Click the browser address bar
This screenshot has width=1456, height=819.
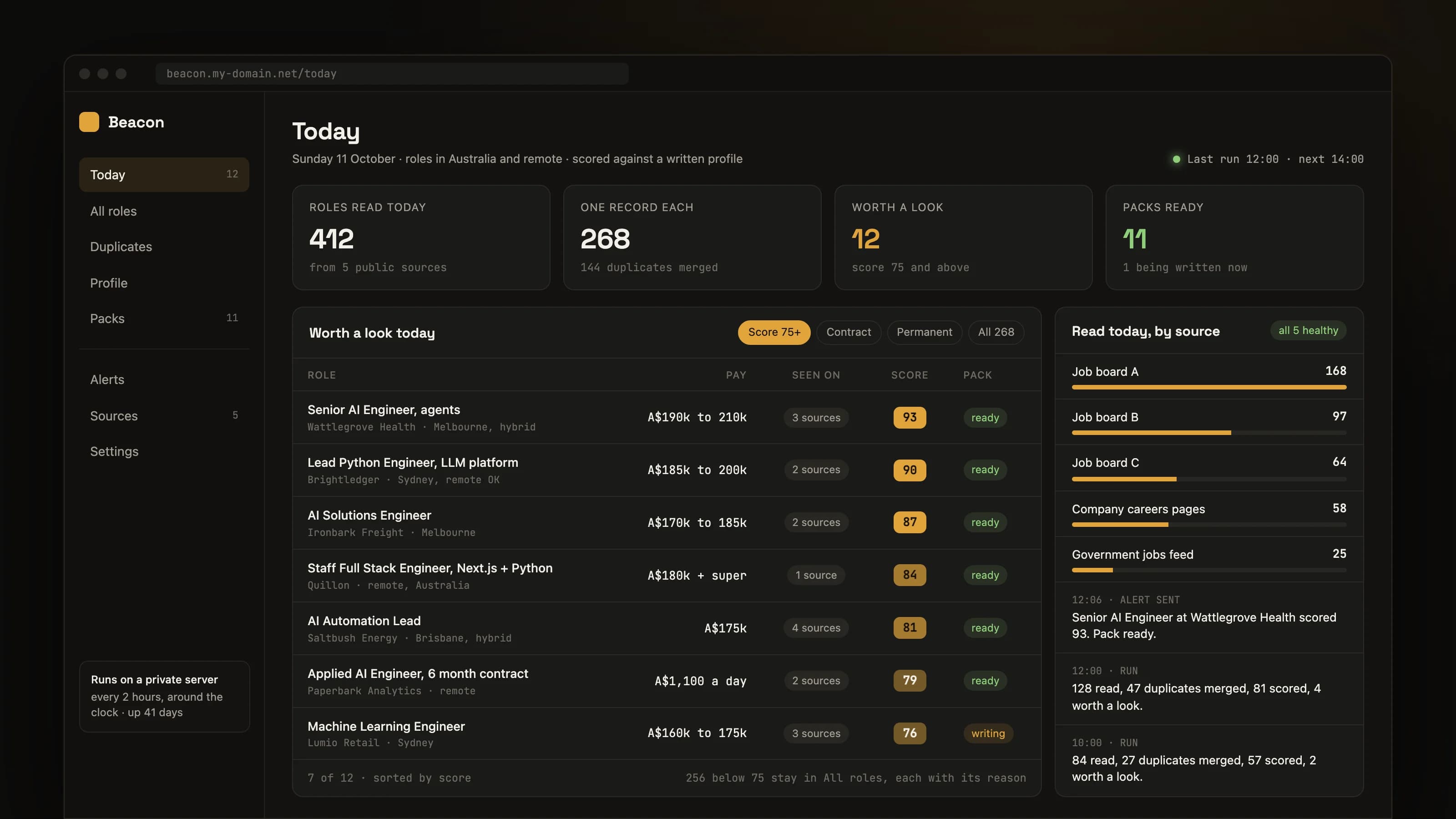pos(392,73)
